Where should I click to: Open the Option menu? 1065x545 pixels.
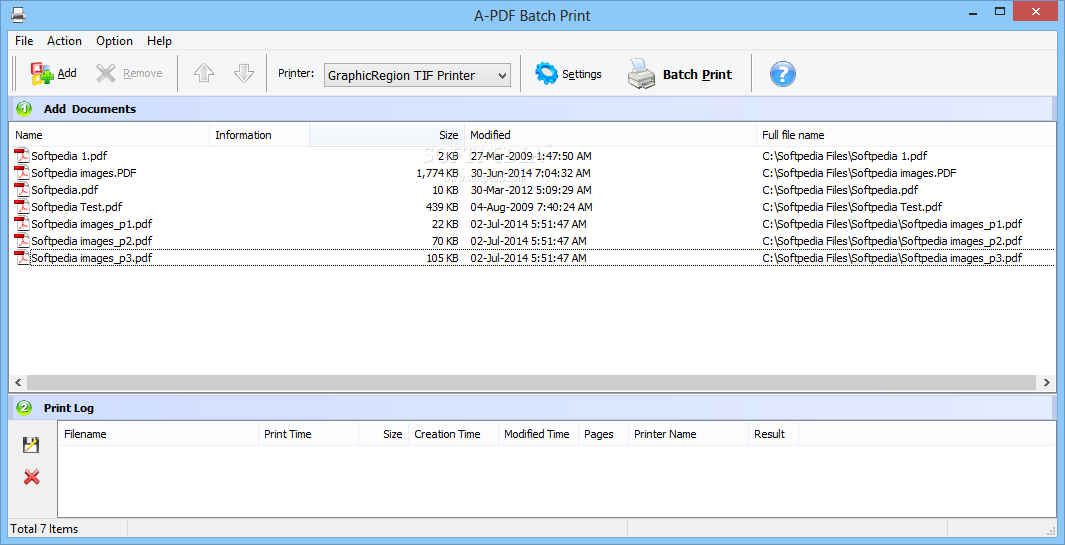pyautogui.click(x=114, y=41)
